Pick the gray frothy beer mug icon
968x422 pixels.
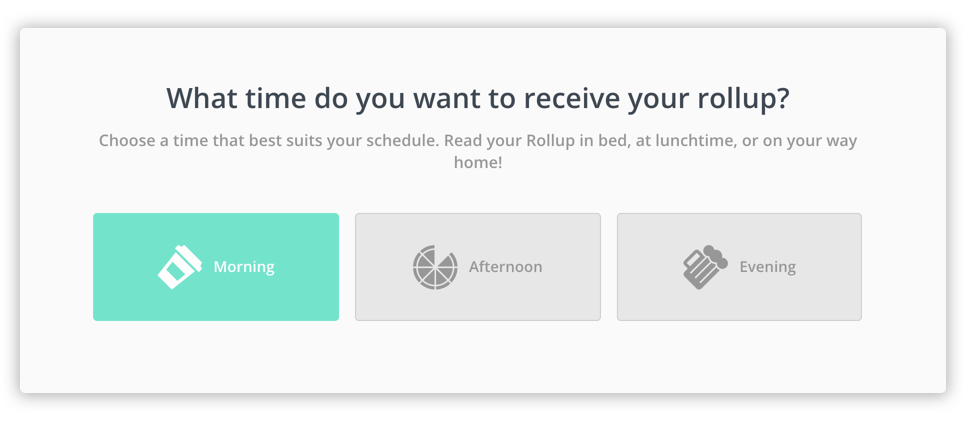pyautogui.click(x=705, y=267)
